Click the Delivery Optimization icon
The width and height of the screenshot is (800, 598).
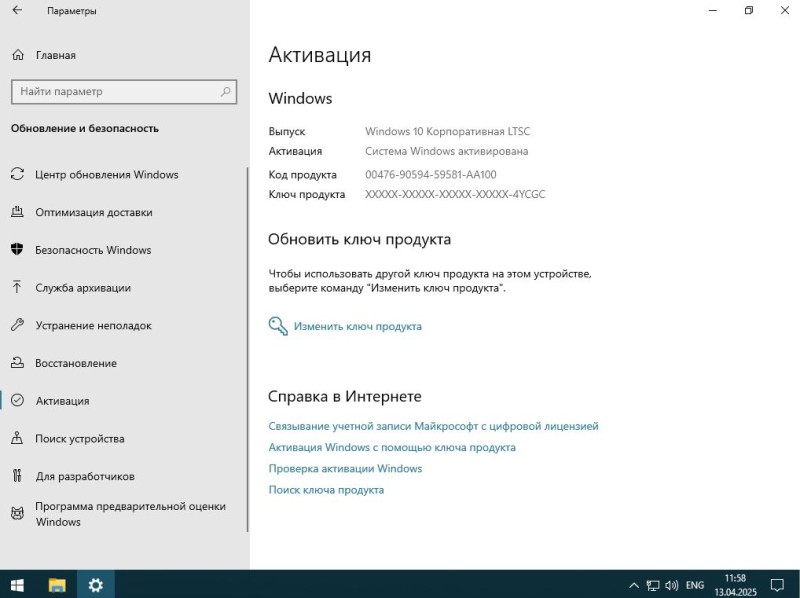click(x=17, y=212)
